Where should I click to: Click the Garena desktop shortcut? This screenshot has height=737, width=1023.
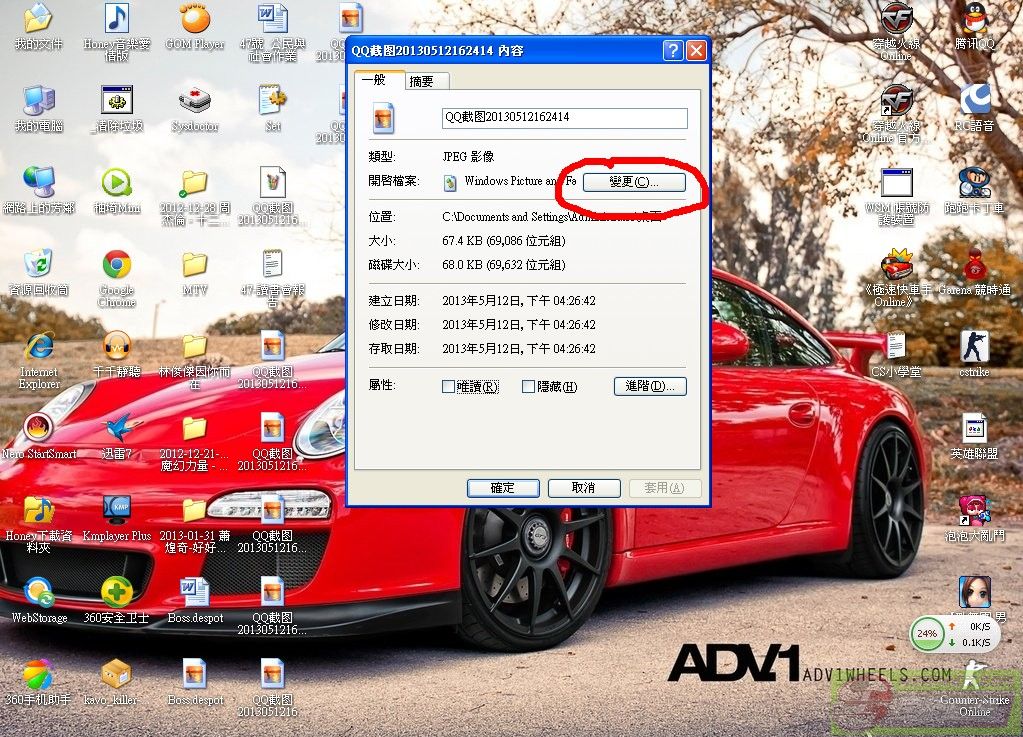coord(975,266)
